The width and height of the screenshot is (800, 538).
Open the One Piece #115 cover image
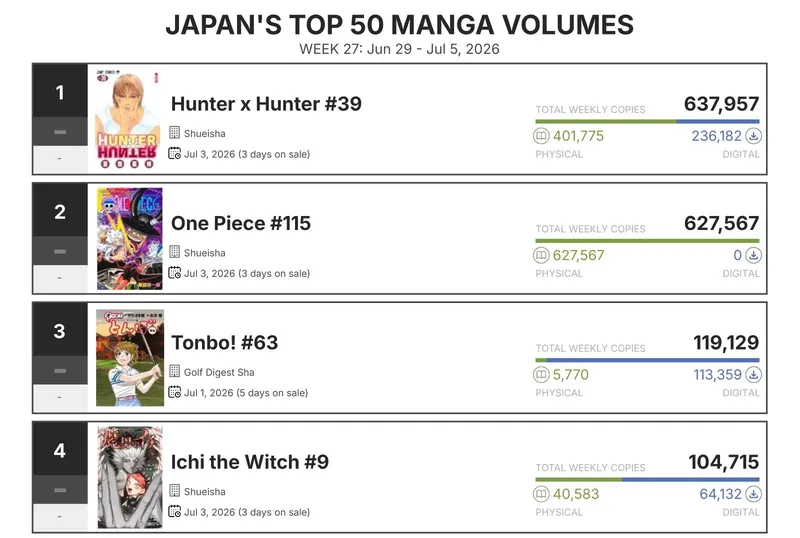tap(130, 238)
